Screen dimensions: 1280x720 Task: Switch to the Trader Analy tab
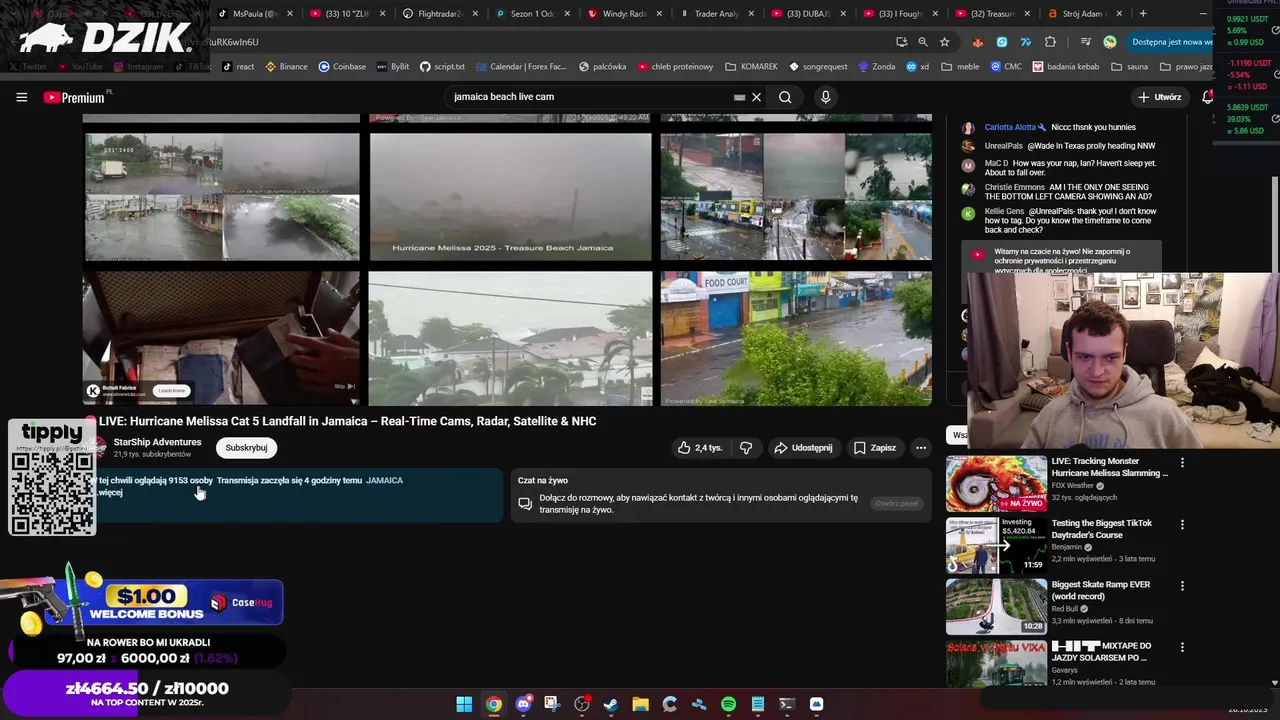[x=716, y=14]
